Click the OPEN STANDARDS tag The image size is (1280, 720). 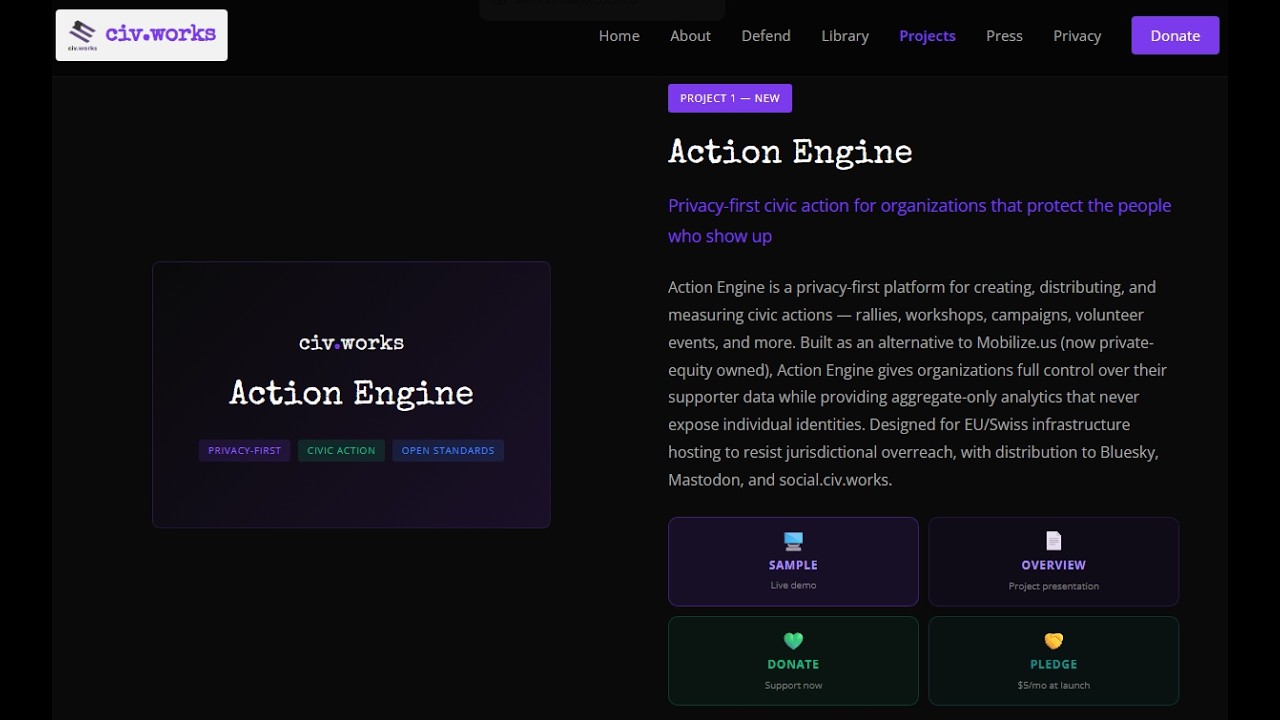point(448,450)
